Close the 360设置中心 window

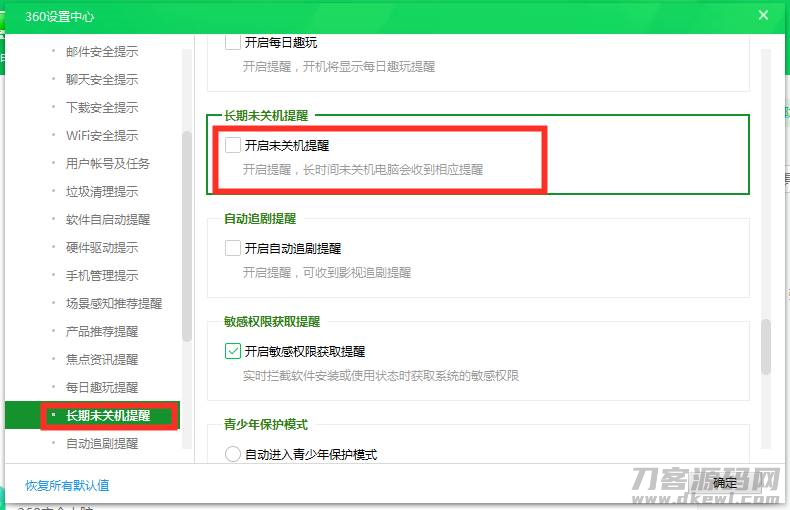(x=763, y=15)
